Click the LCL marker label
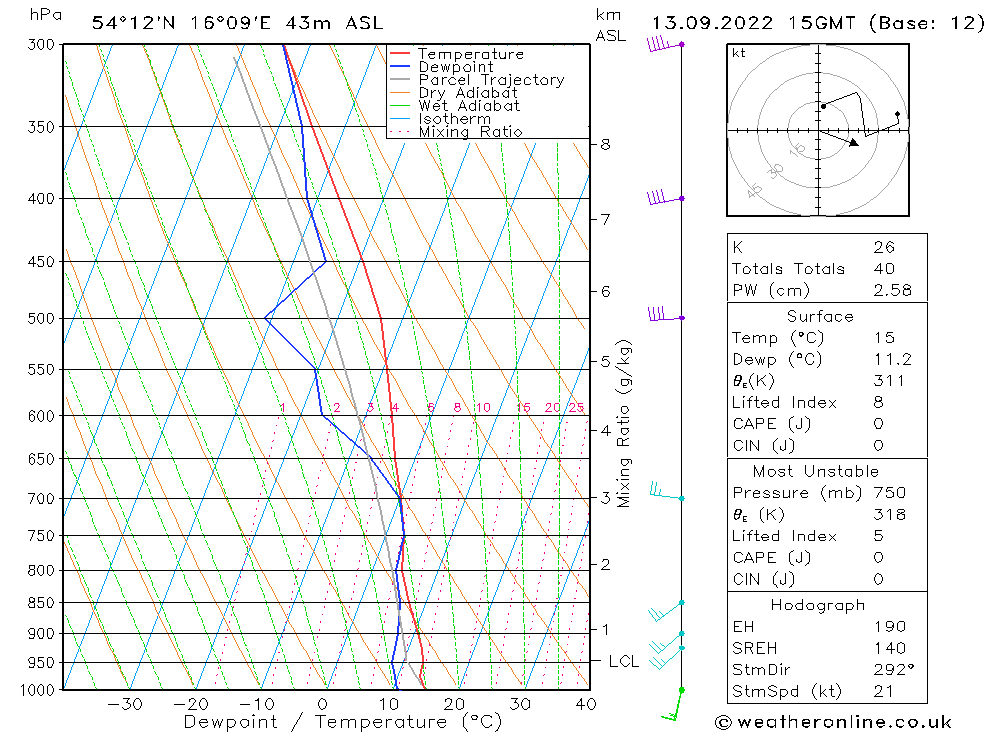Image resolution: width=1000 pixels, height=733 pixels. point(624,662)
